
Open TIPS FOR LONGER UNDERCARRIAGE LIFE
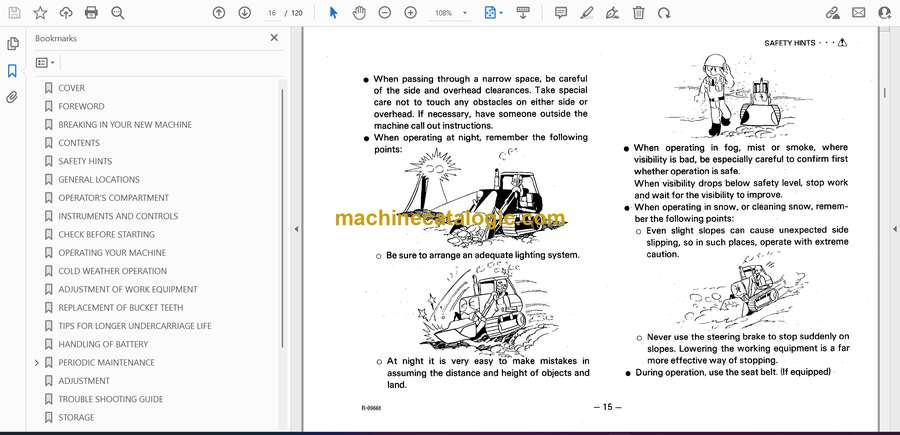(x=135, y=326)
